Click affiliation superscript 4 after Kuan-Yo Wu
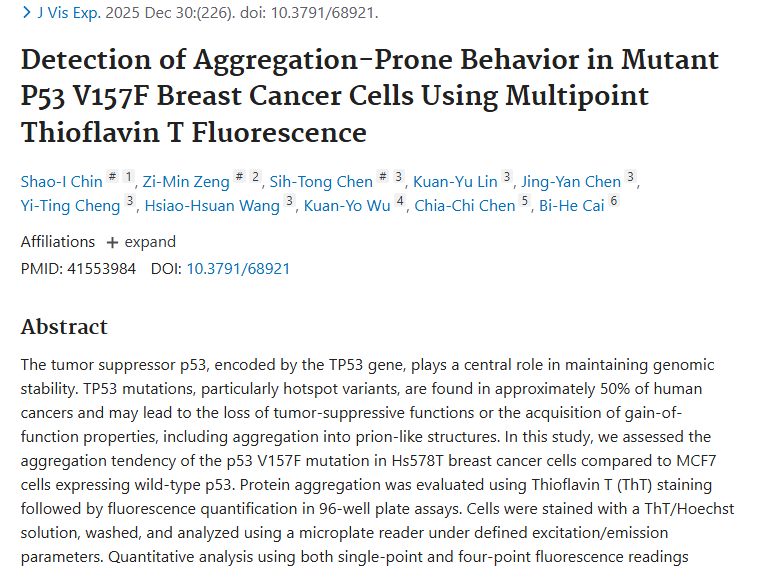Screen dimensions: 760x570 [x=400, y=203]
